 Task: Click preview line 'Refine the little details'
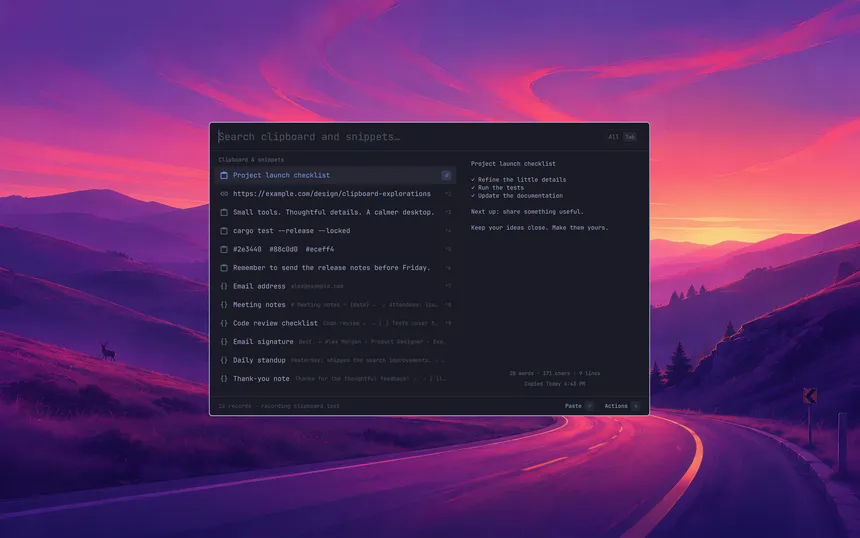pyautogui.click(x=518, y=179)
